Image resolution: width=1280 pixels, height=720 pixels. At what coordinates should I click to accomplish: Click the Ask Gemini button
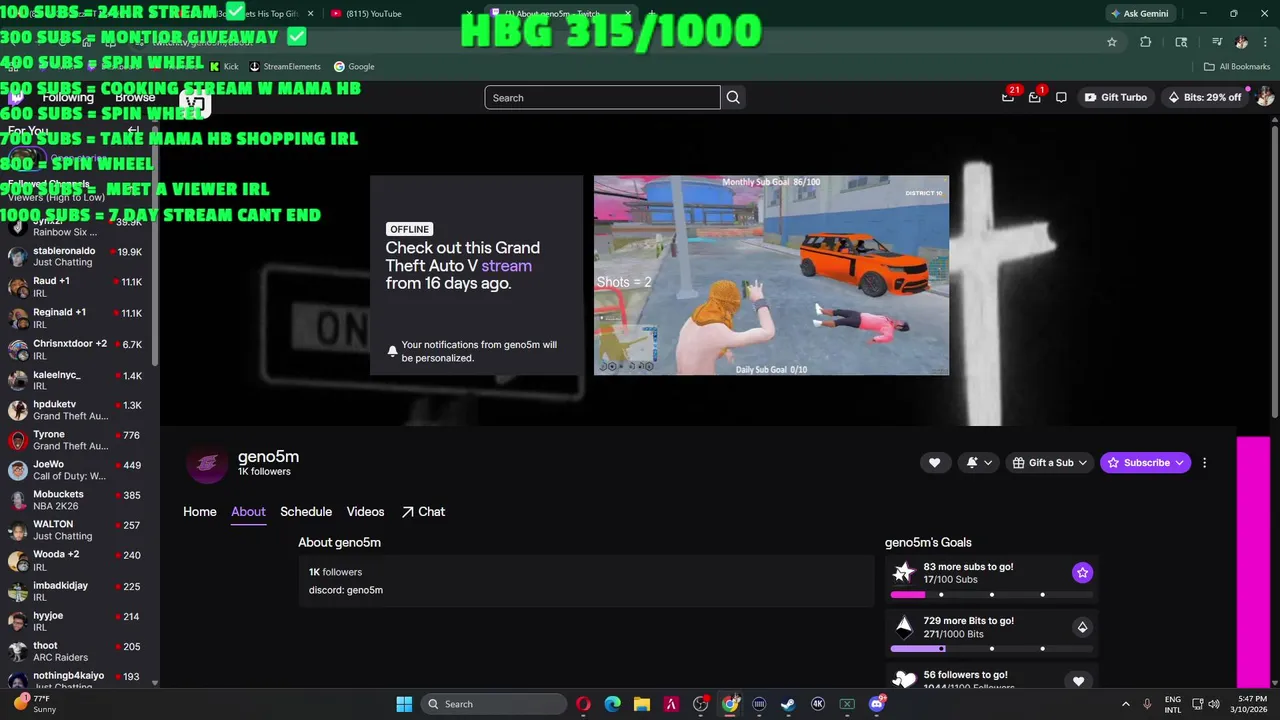1139,13
